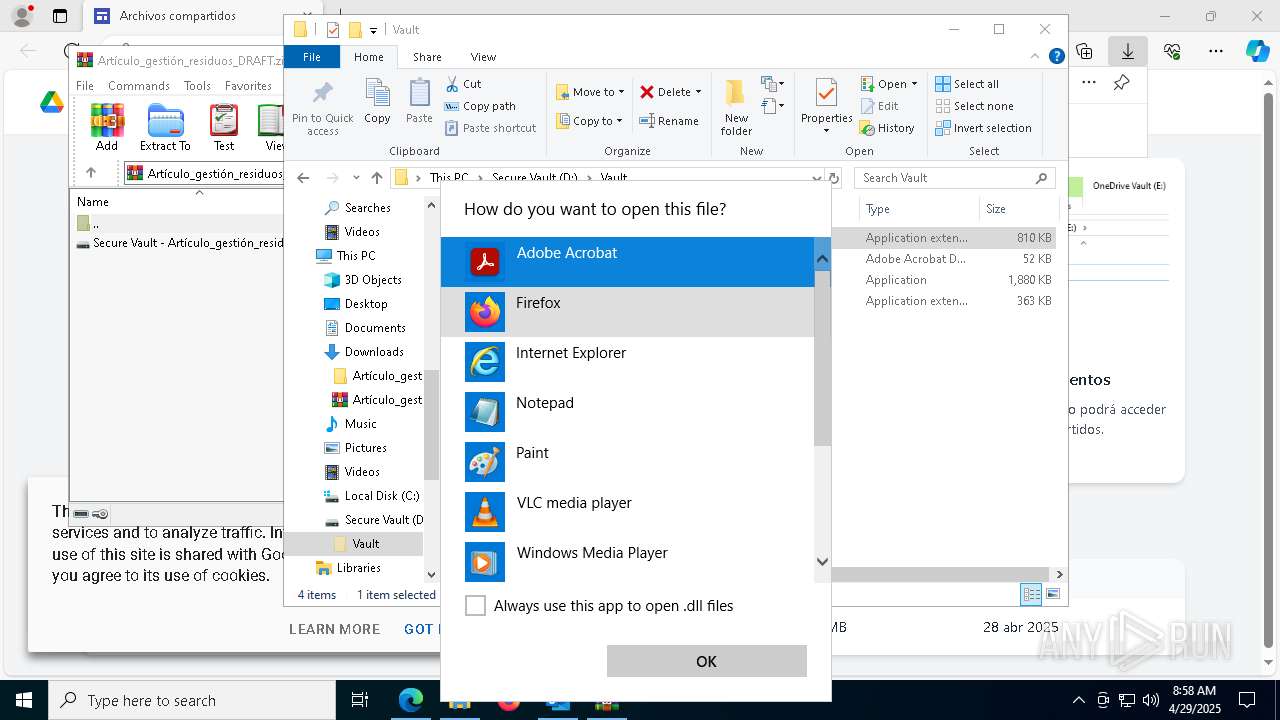Open the Favorites menu in WinRAR
Image resolution: width=1280 pixels, height=720 pixels.
[x=248, y=86]
